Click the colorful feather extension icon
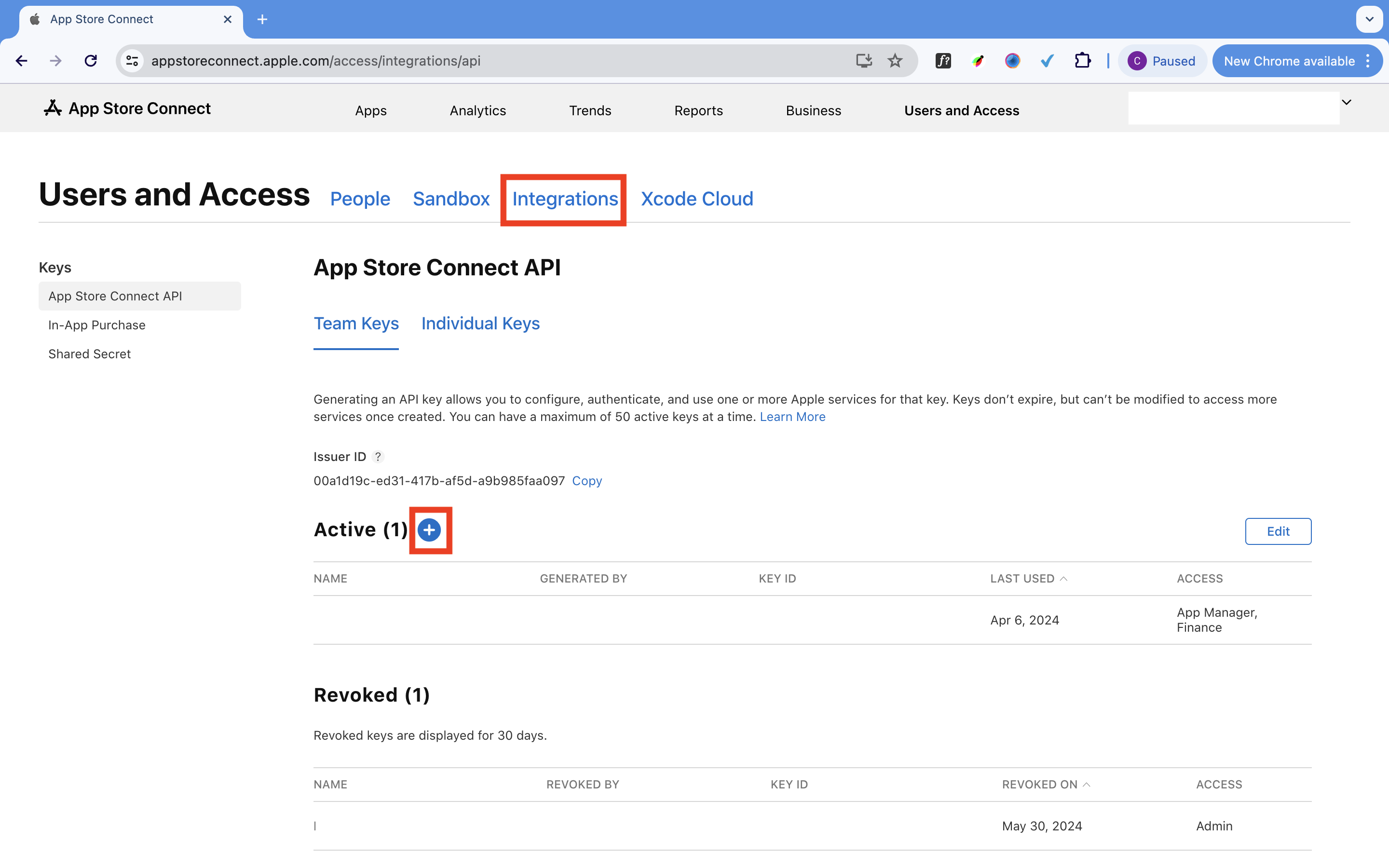The image size is (1389, 868). (x=978, y=61)
